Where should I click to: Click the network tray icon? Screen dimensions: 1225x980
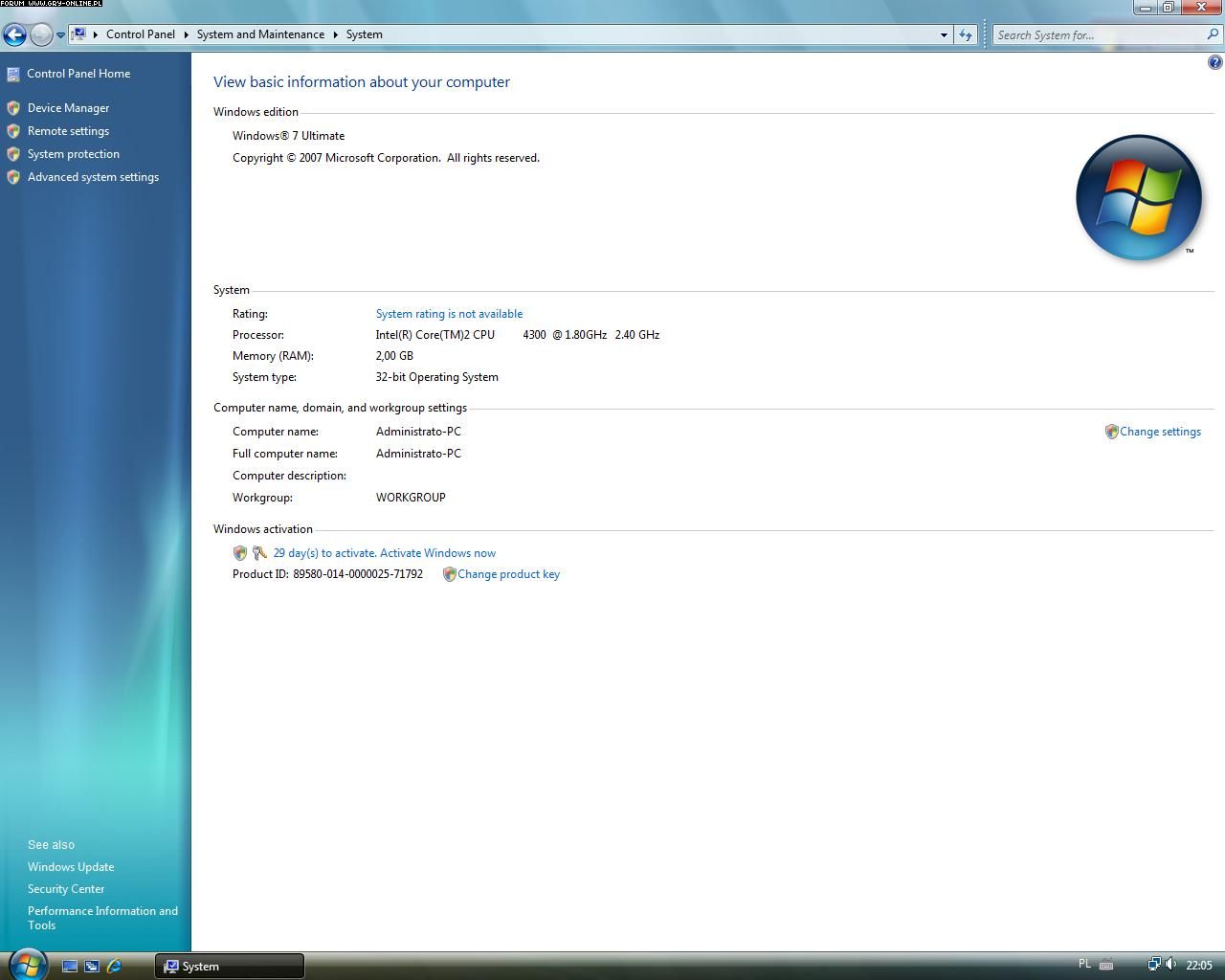point(1153,965)
